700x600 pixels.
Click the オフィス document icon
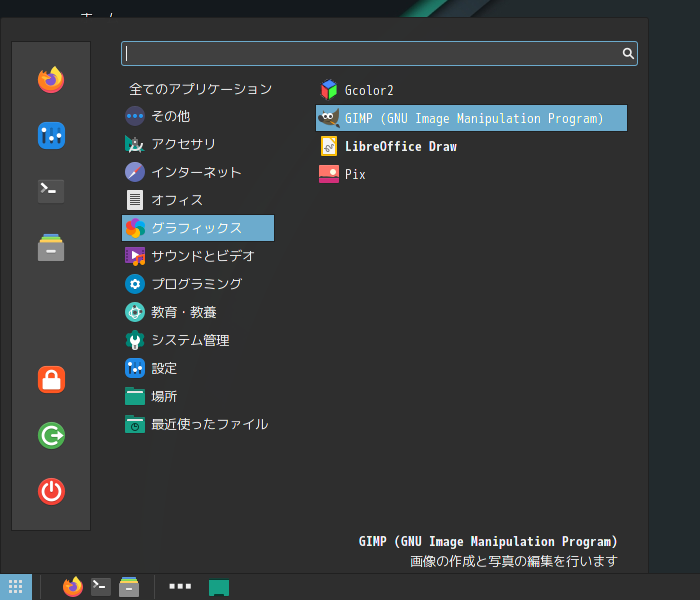[x=135, y=200]
